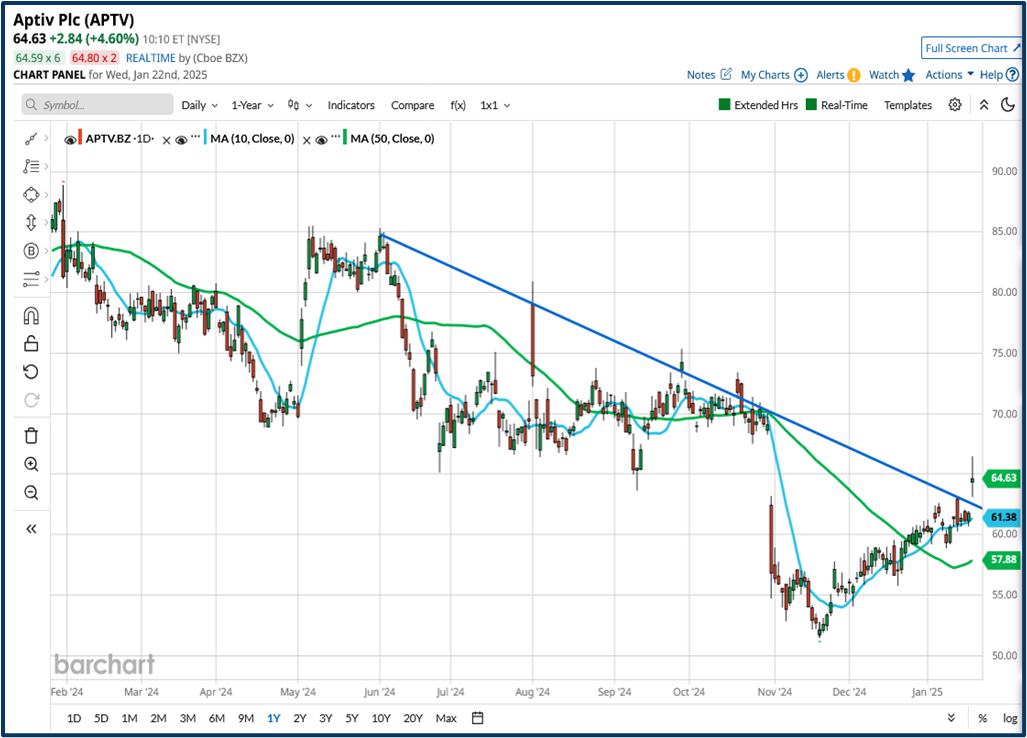Open chart settings gear icon
Viewport: 1027px width, 738px height.
coord(955,105)
